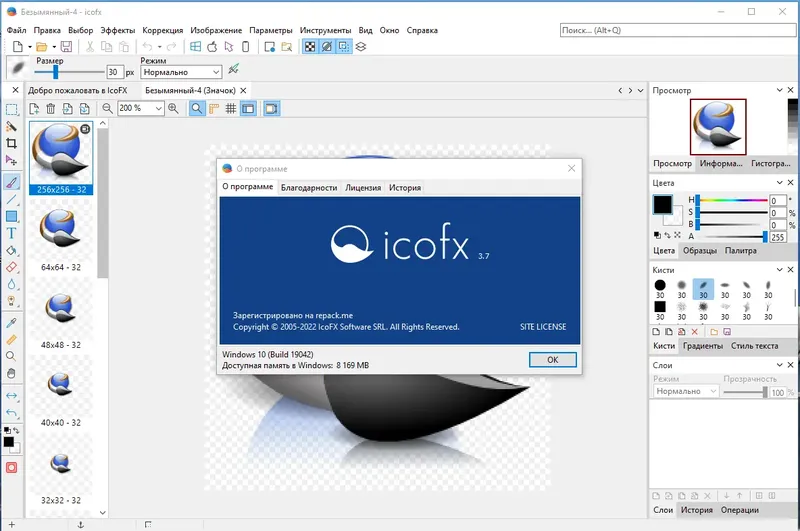Select the Crop tool in the toolbox
The height and width of the screenshot is (531, 800).
click(11, 143)
